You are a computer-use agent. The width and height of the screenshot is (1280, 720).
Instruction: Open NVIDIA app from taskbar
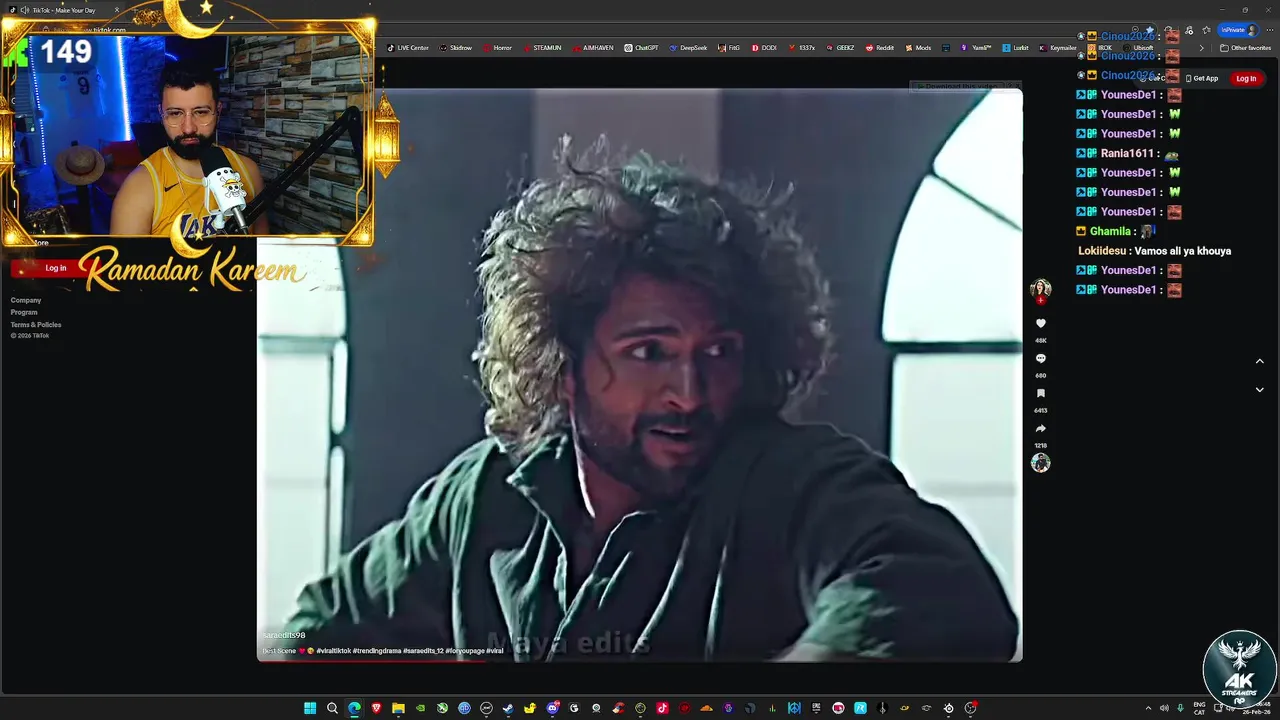(421, 708)
